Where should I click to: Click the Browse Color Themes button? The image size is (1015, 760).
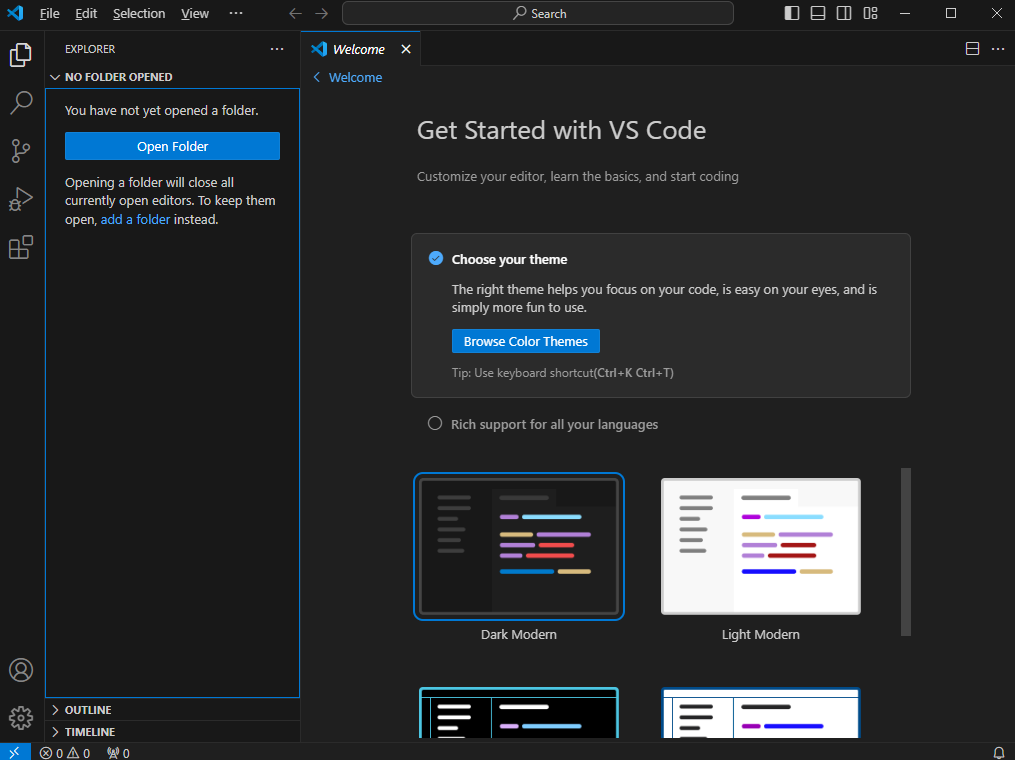point(525,341)
